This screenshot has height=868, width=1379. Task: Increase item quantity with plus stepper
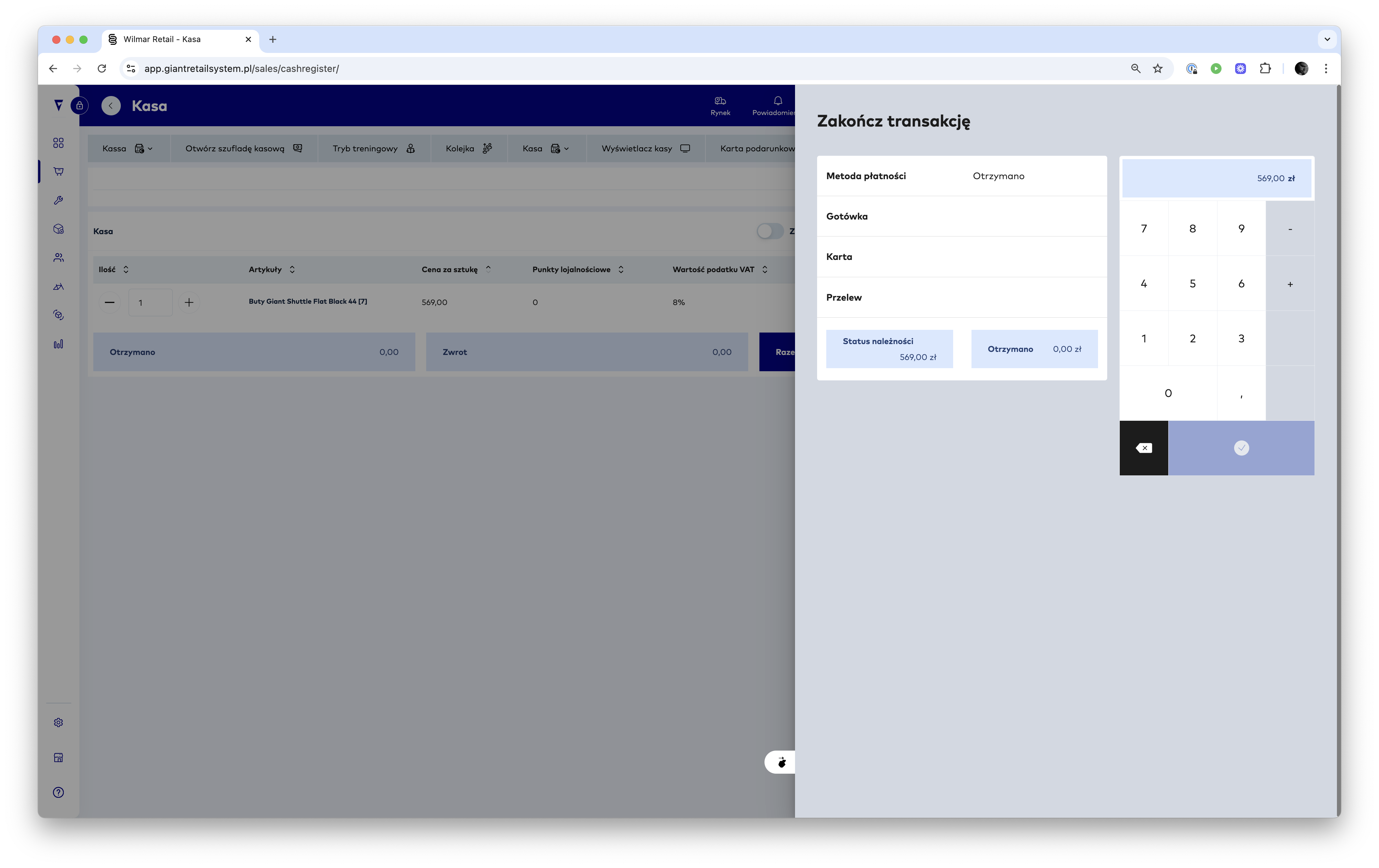(189, 302)
